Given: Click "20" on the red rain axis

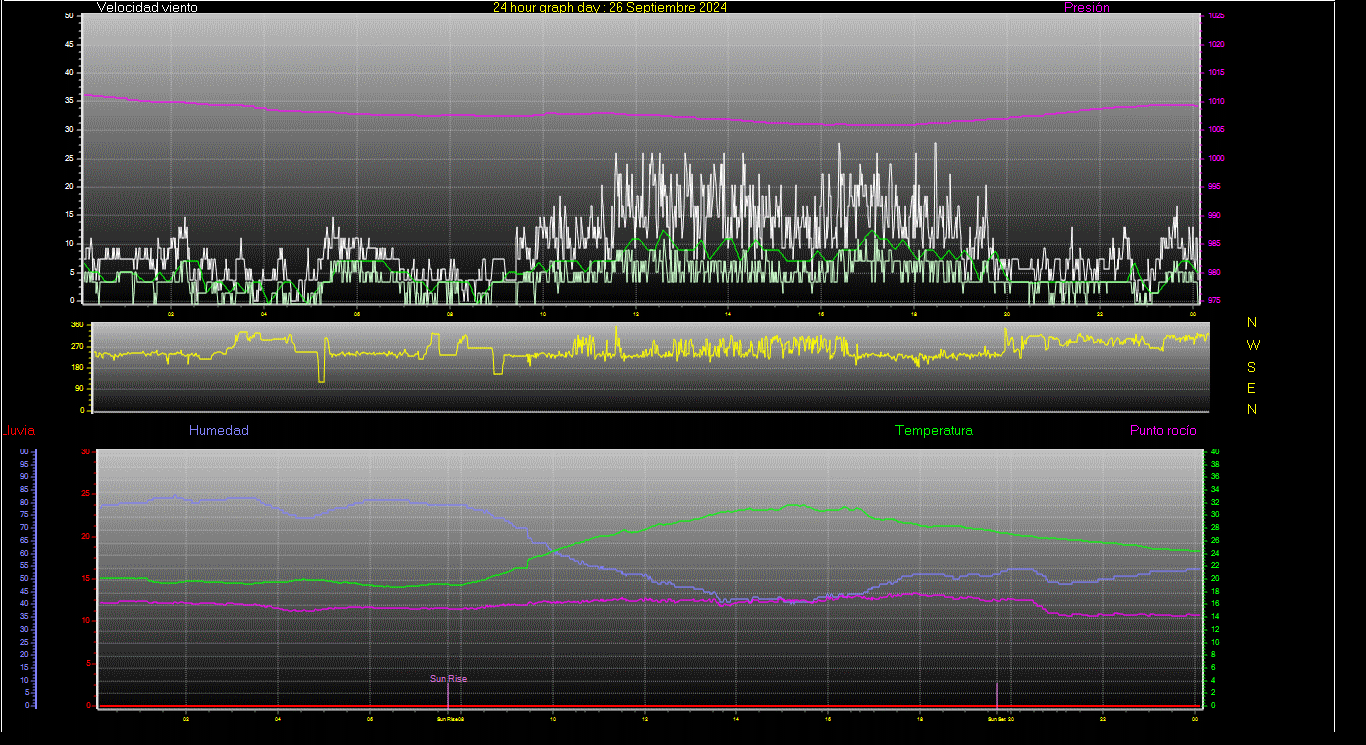Looking at the screenshot, I should [x=86, y=536].
